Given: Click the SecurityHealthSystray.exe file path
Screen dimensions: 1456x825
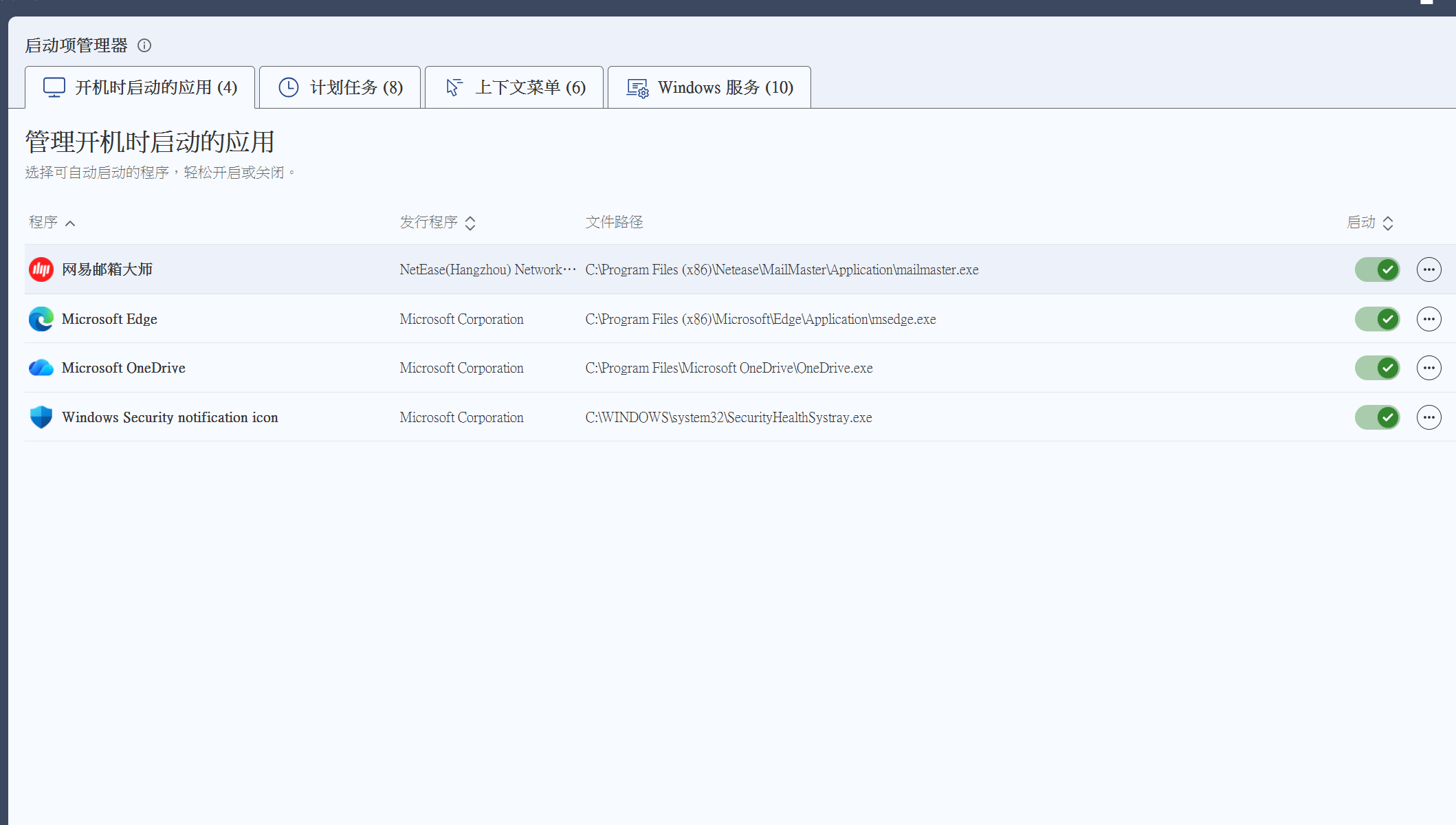Looking at the screenshot, I should 729,417.
